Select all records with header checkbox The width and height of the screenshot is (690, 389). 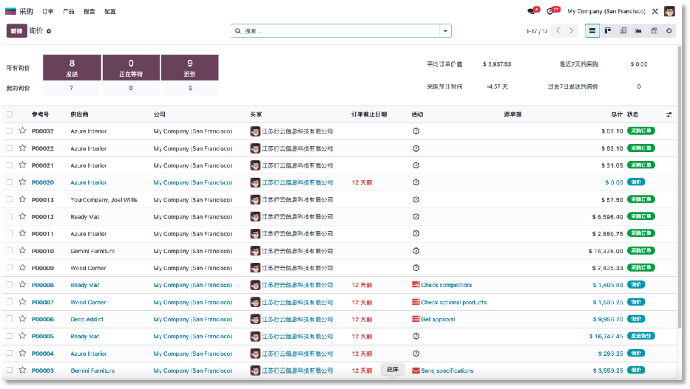[9, 114]
